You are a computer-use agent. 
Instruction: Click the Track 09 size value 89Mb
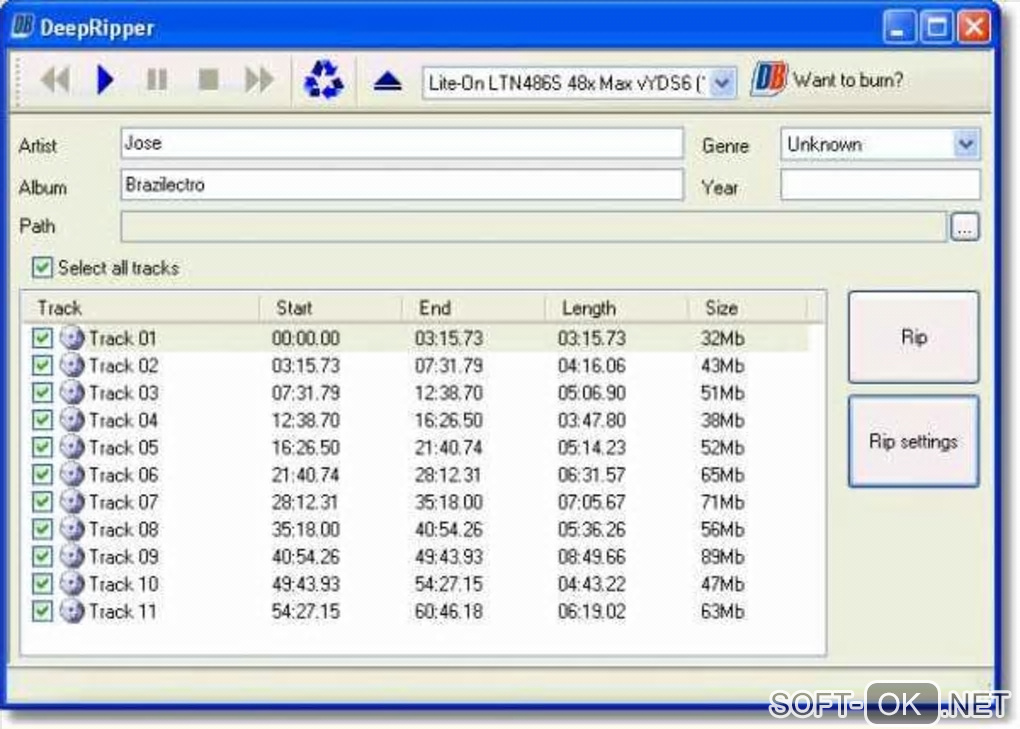click(x=723, y=557)
